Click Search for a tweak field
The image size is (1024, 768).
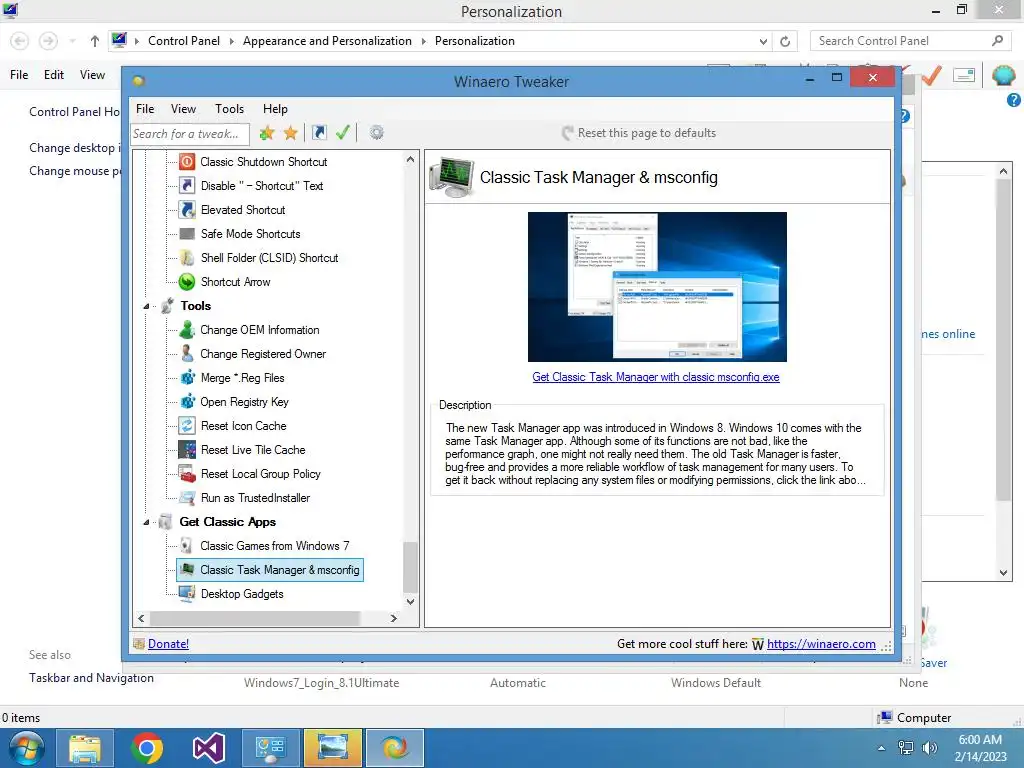(190, 134)
